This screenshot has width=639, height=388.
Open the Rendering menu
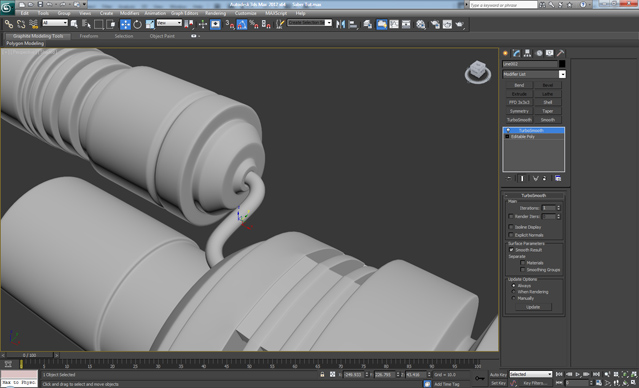tap(215, 13)
